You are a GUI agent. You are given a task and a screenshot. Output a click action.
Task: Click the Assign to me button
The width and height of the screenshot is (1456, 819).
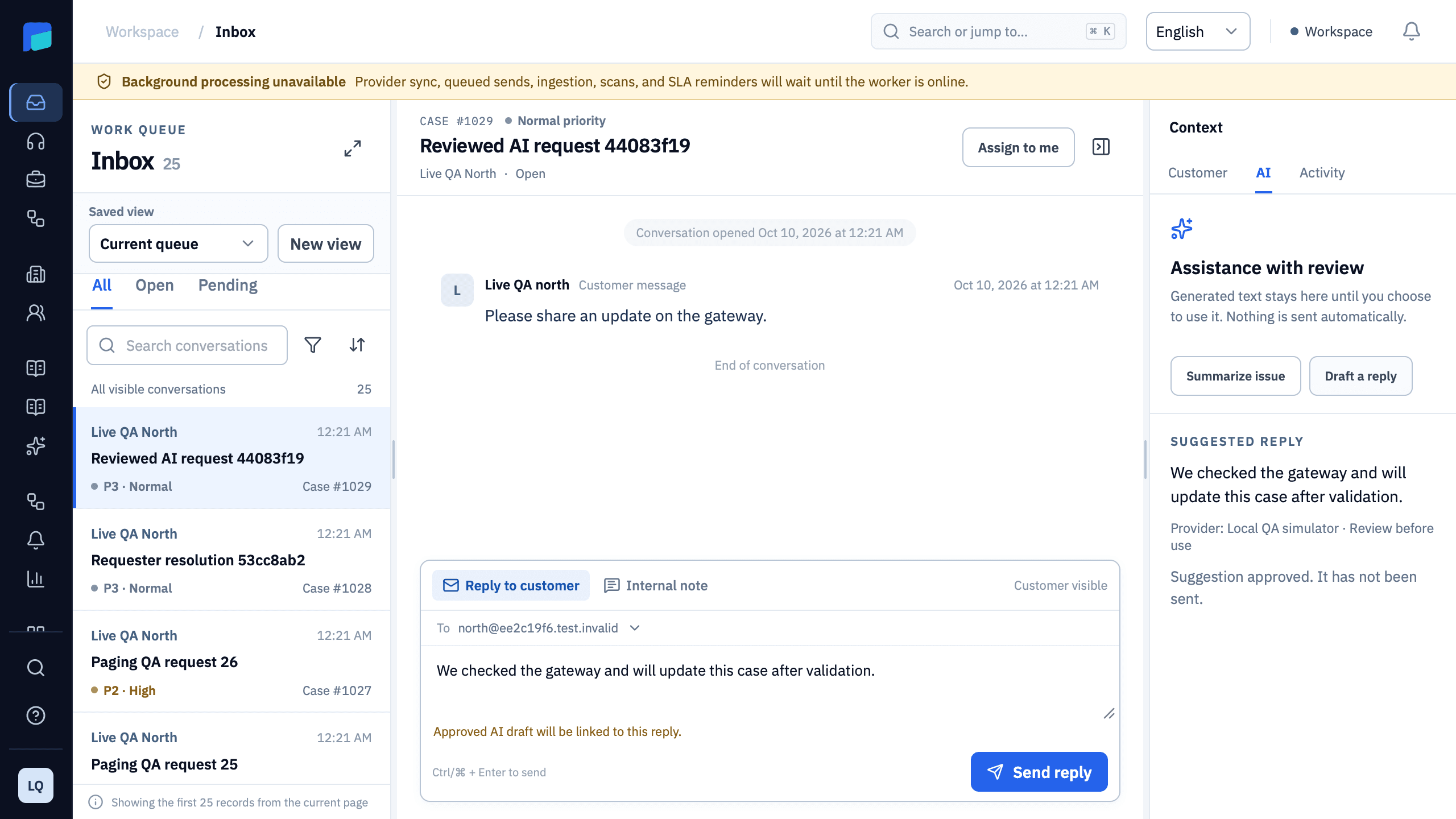coord(1018,147)
